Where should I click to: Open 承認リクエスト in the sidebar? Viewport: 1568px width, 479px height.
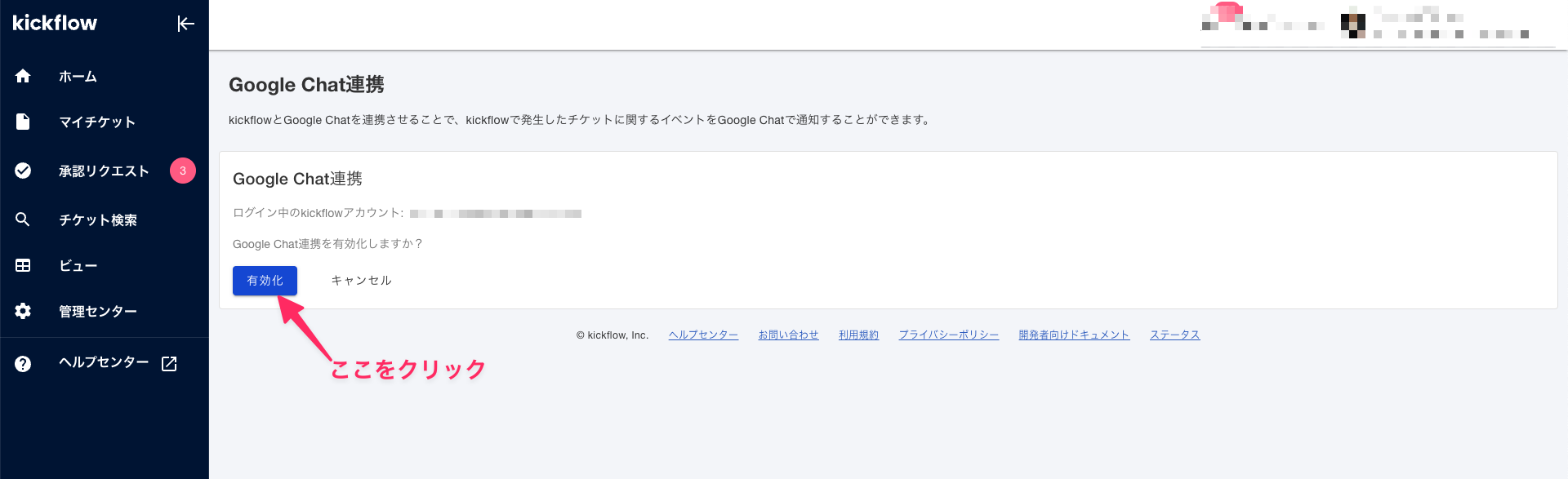[104, 171]
